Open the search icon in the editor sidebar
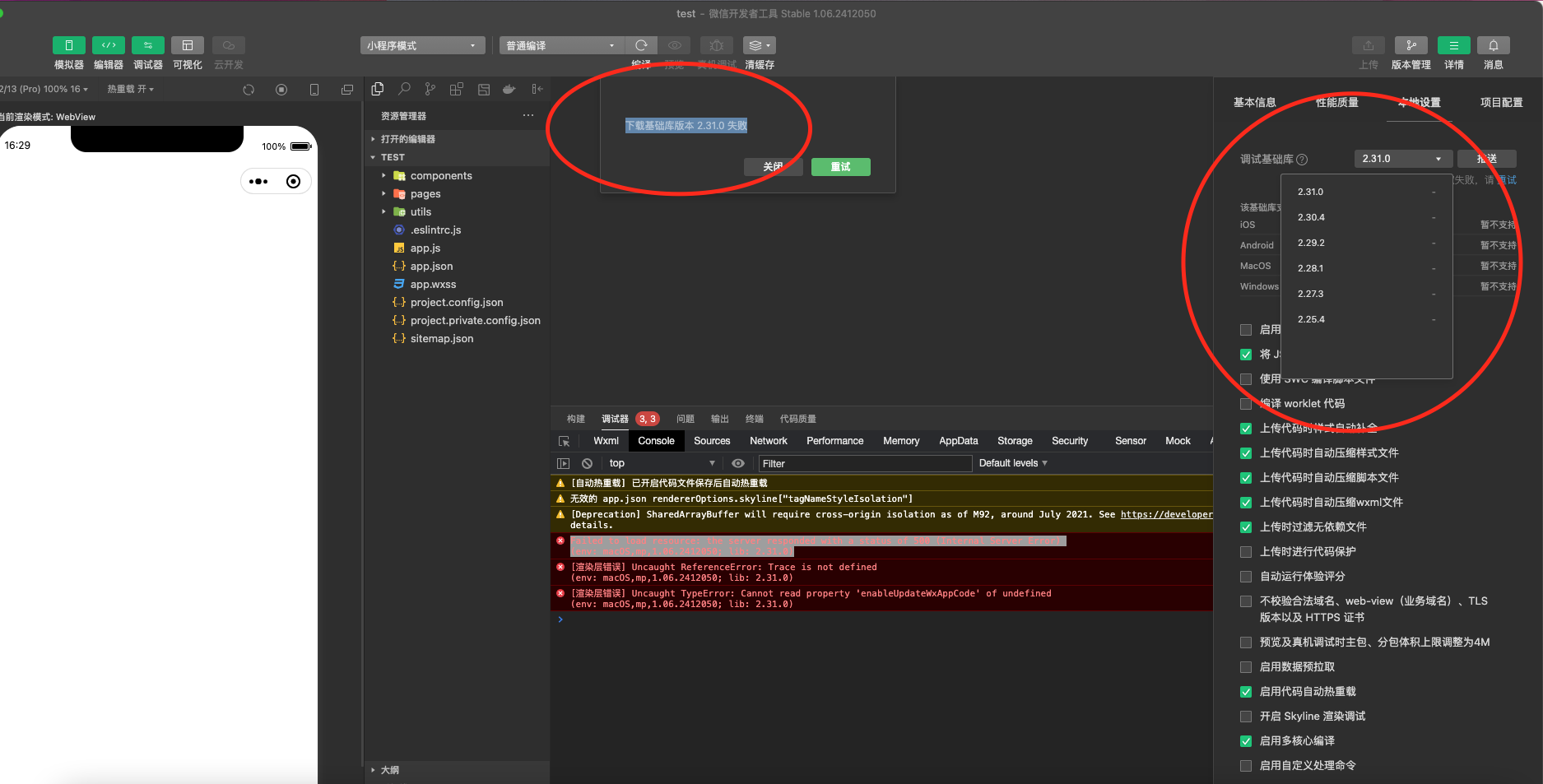 404,89
